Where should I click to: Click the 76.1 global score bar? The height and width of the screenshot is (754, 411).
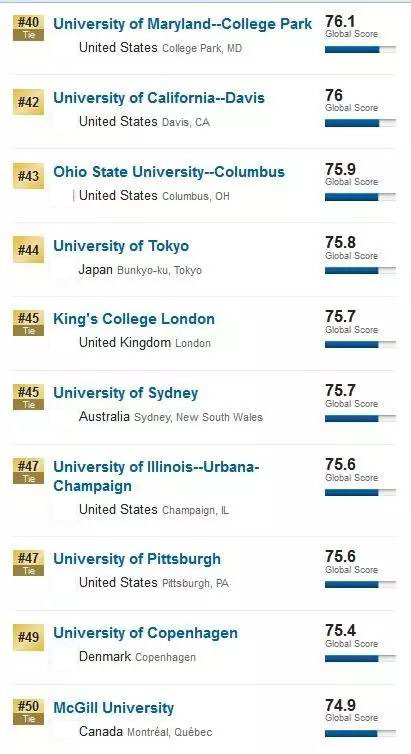coord(361,50)
